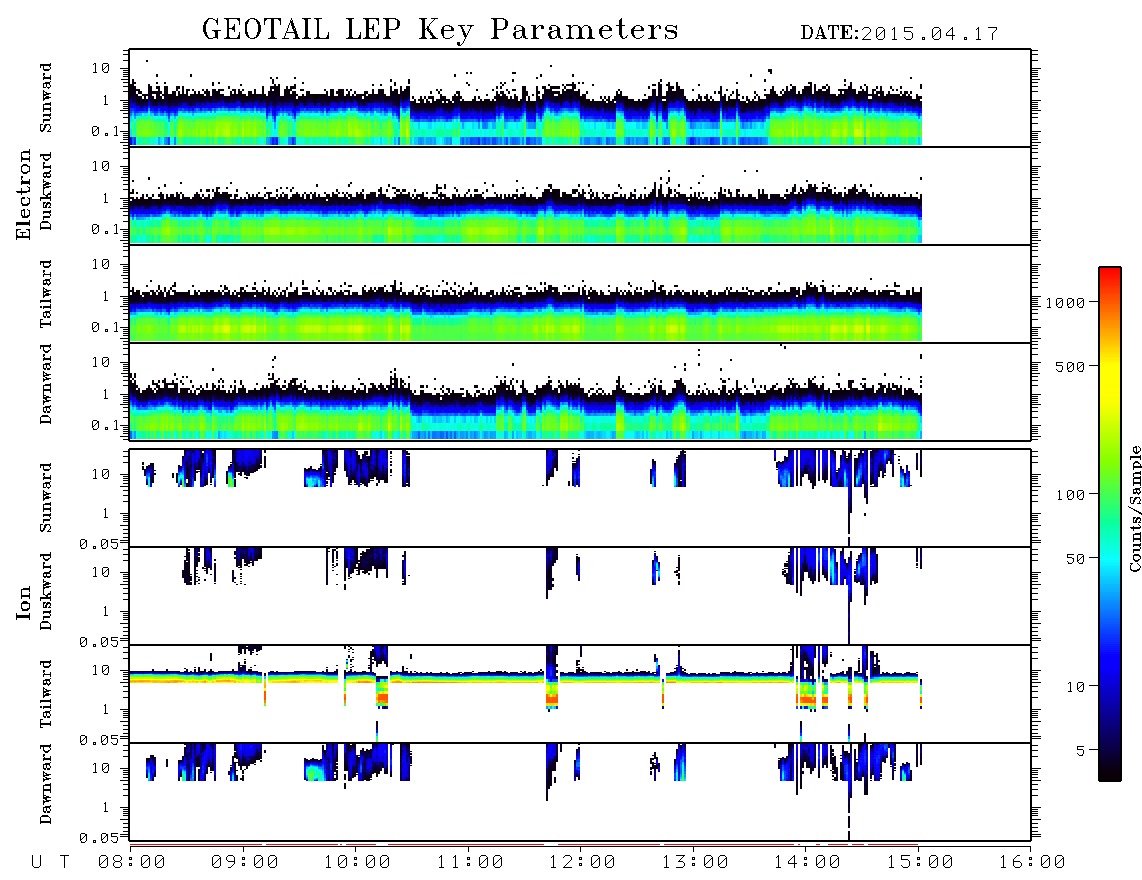This screenshot has width=1142, height=880.
Task: Select the DATE:2015.04.17 label
Action: [899, 34]
